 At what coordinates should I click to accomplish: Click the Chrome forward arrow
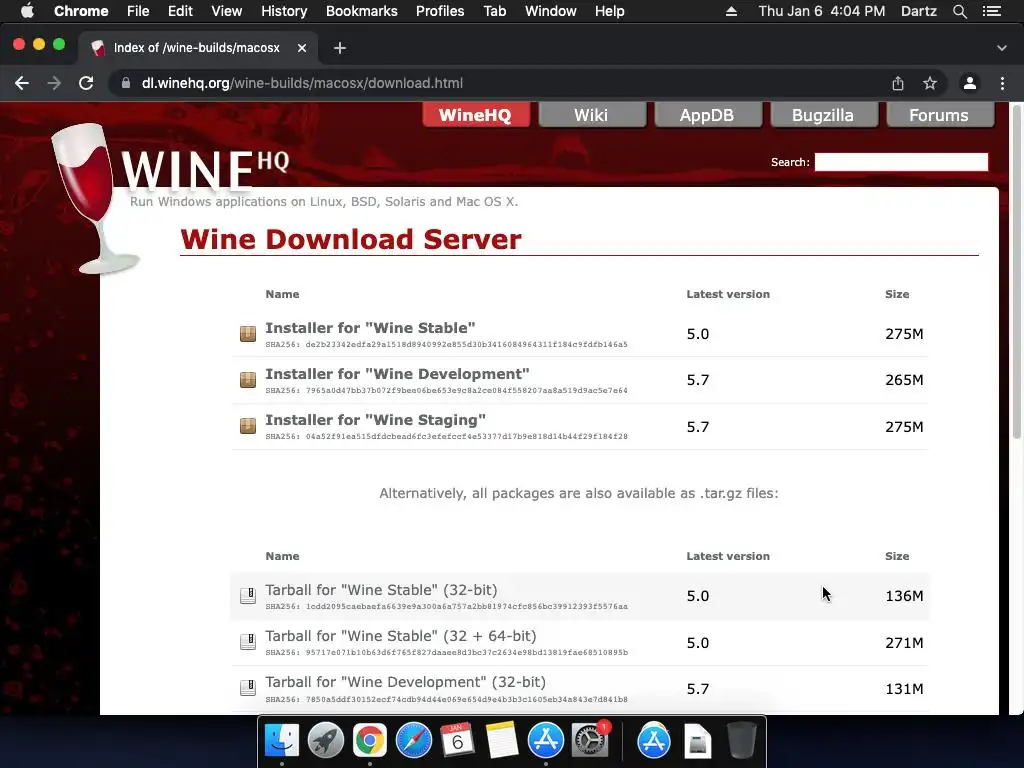(x=54, y=84)
